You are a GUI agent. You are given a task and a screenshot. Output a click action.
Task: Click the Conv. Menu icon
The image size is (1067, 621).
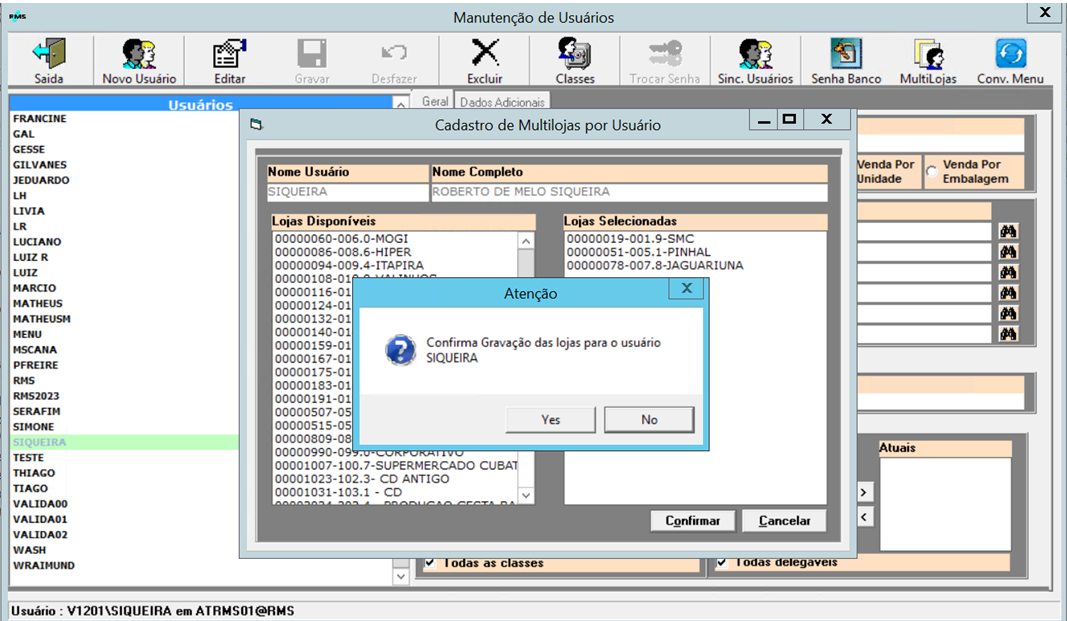(1011, 53)
